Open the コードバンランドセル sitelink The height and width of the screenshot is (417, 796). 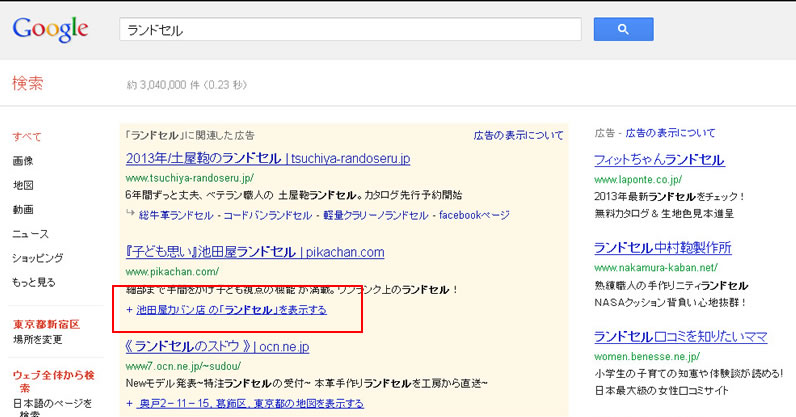coord(268,215)
